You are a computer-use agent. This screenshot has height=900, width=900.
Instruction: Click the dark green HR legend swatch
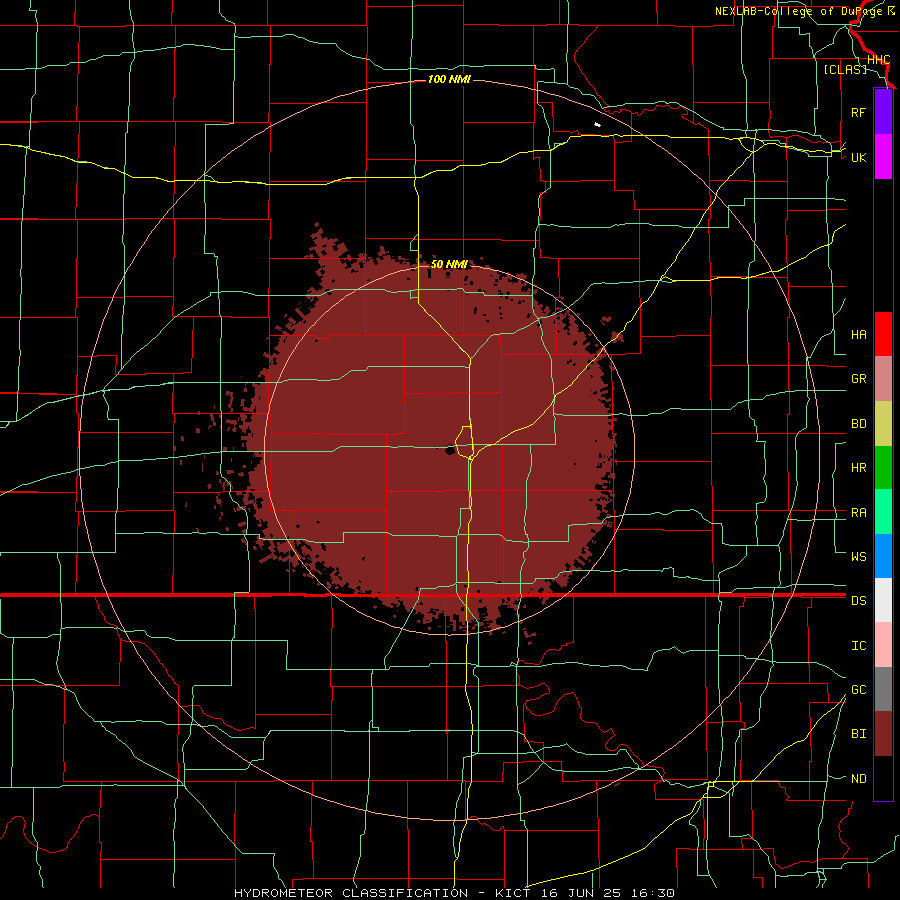(883, 468)
